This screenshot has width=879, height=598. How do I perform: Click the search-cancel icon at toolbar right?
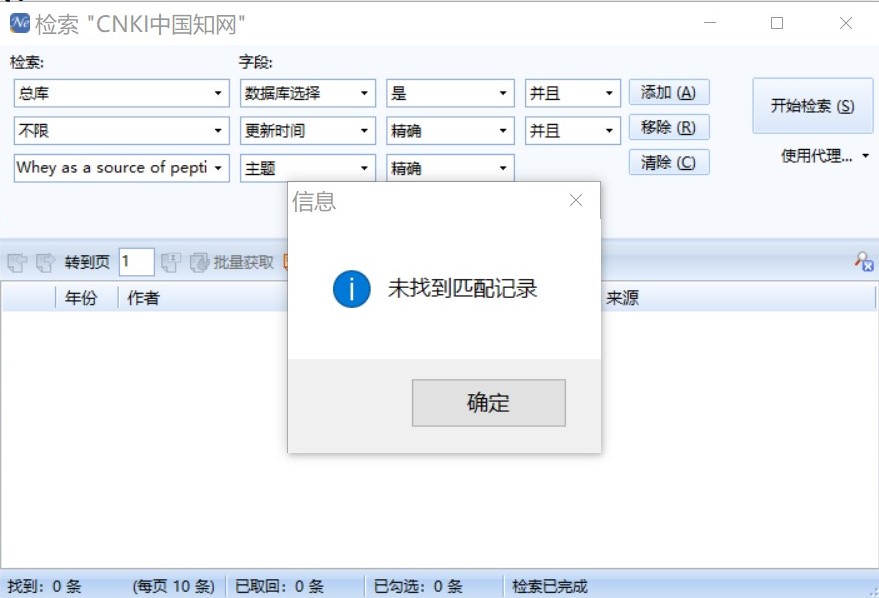864,261
